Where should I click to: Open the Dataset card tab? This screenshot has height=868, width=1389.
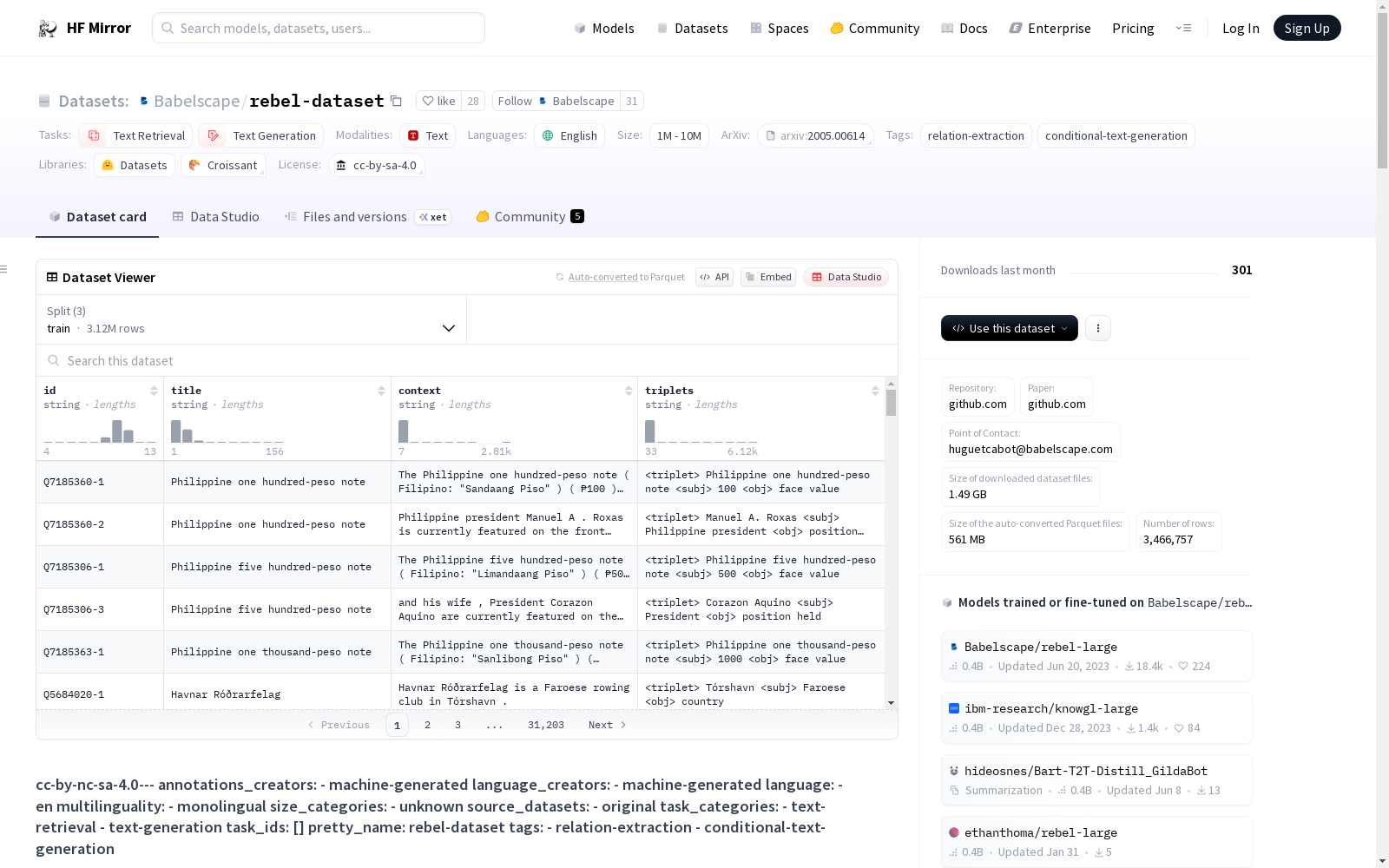coord(97,217)
